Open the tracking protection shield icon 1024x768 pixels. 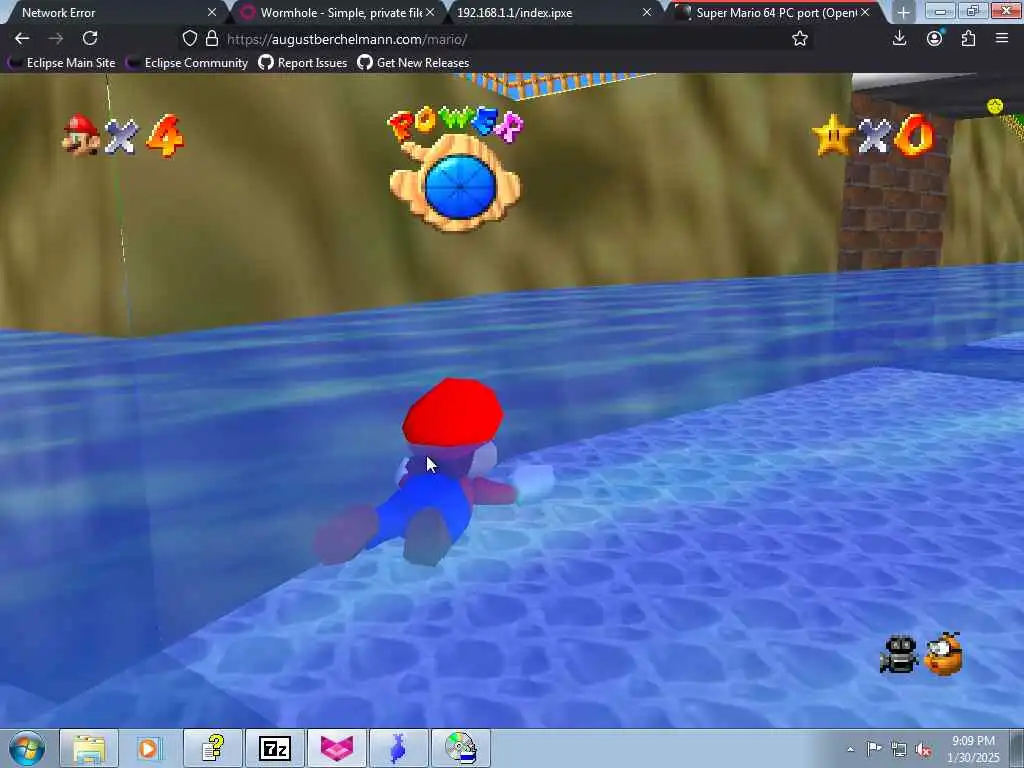[x=189, y=39]
